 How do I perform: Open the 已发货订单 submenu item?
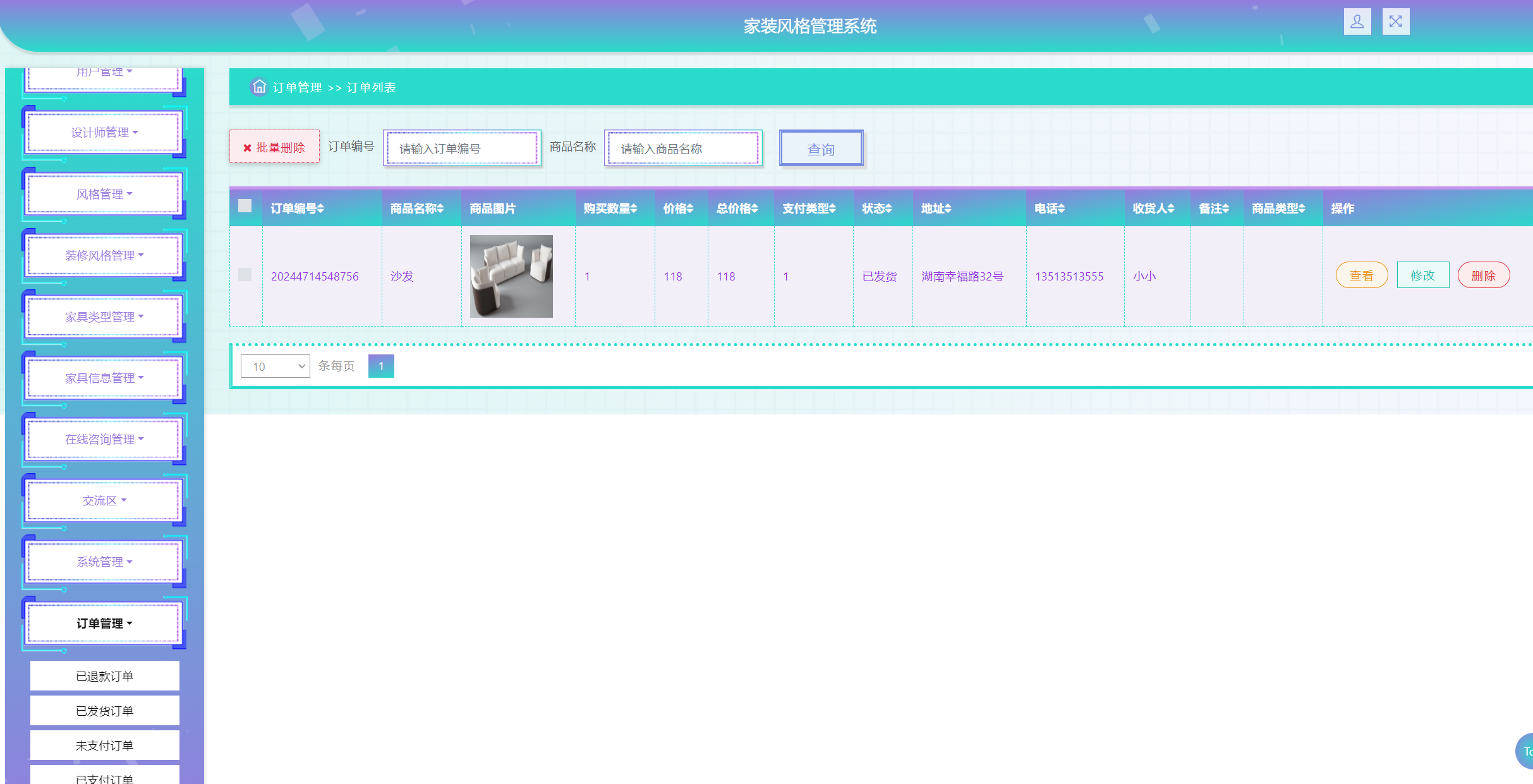(x=105, y=711)
